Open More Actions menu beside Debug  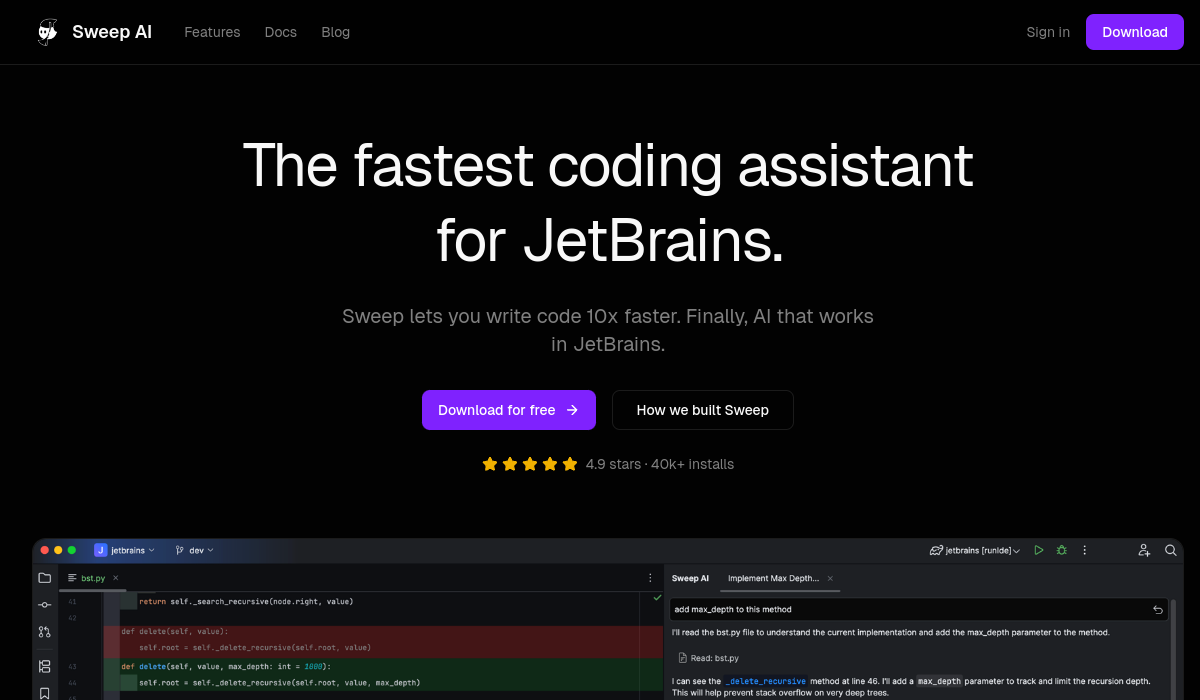1083,550
